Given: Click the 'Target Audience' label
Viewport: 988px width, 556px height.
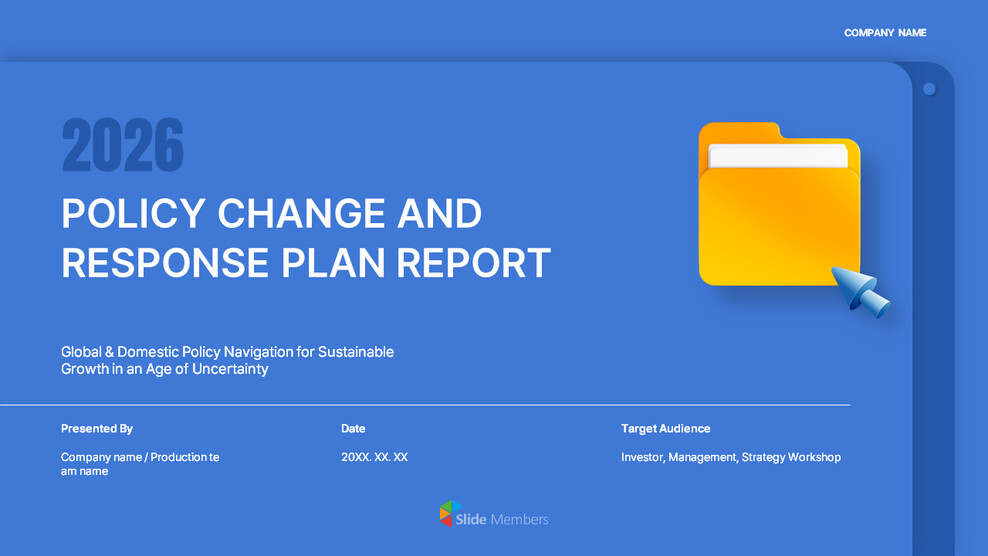Looking at the screenshot, I should click(x=665, y=429).
